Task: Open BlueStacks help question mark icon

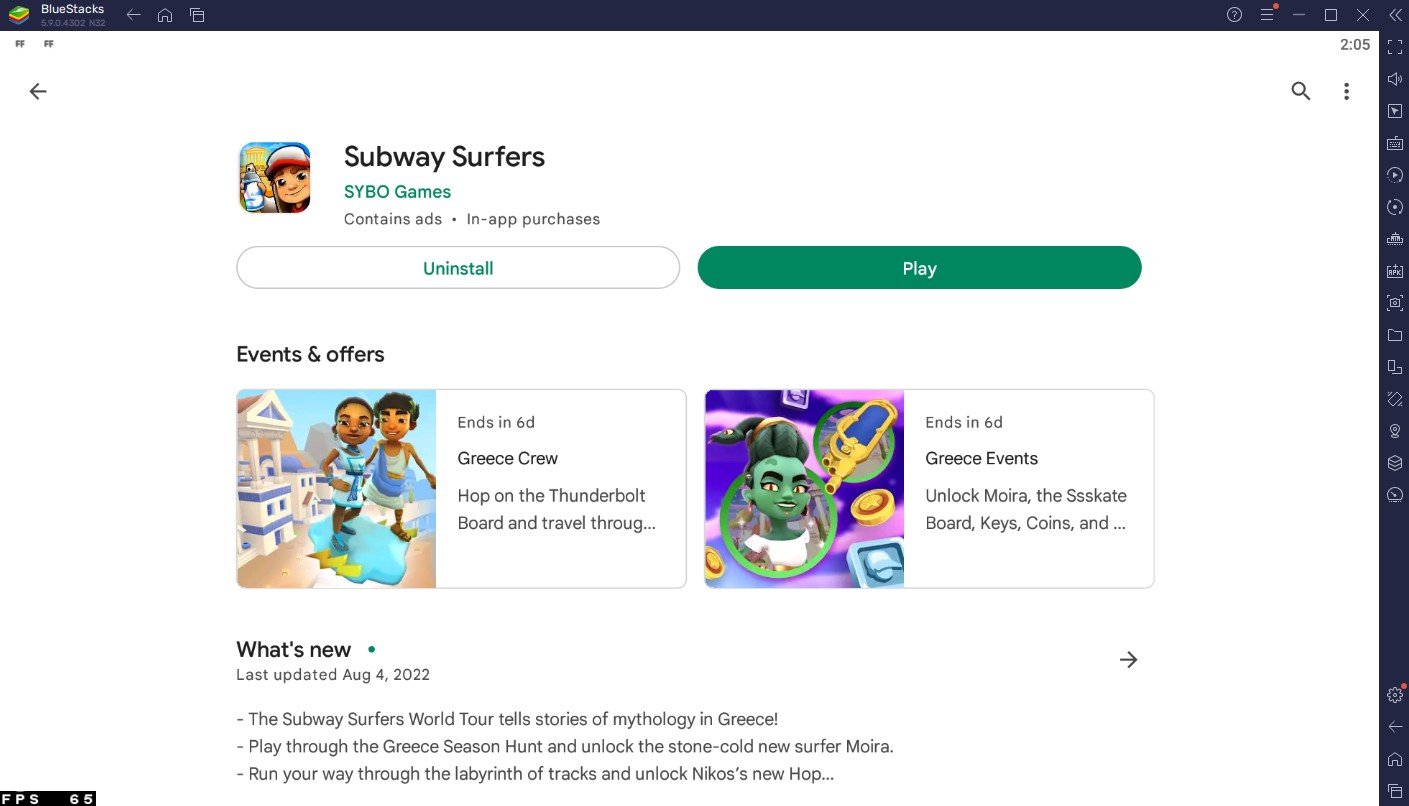Action: [1235, 15]
